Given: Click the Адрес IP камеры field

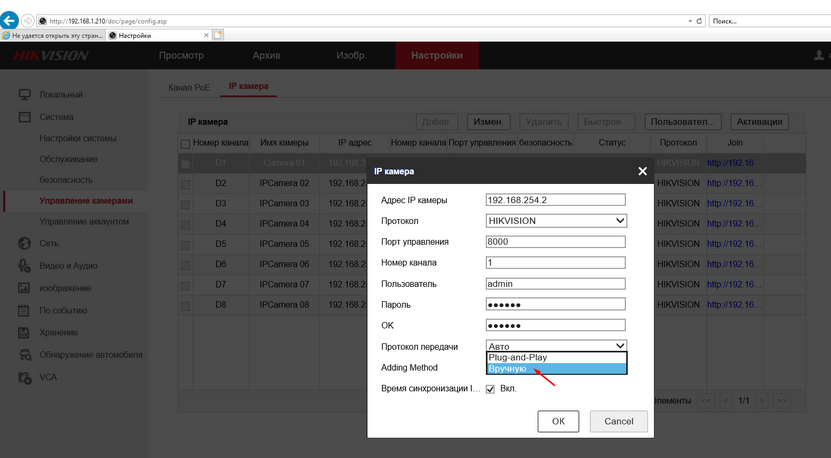Looking at the screenshot, I should pyautogui.click(x=555, y=200).
